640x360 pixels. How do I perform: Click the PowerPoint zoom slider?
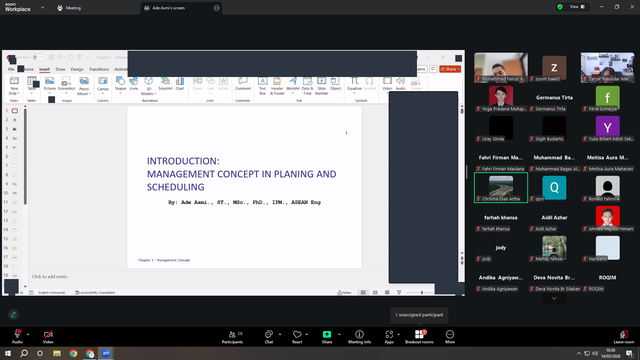[422, 292]
